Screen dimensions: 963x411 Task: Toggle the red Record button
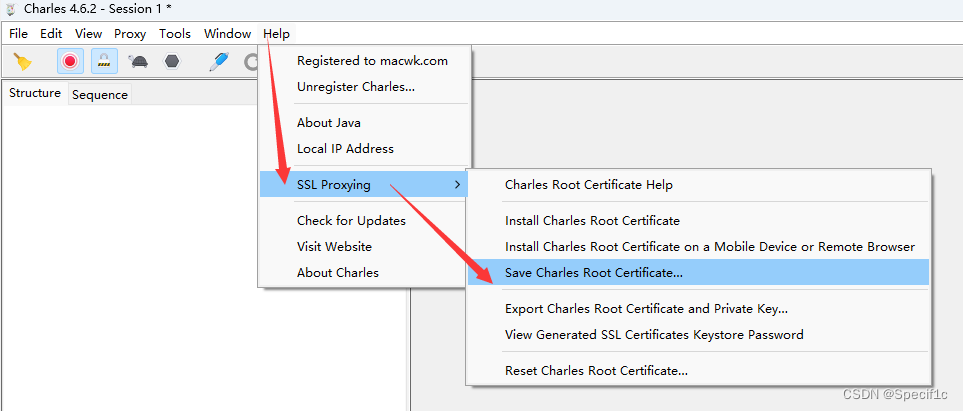coord(70,61)
